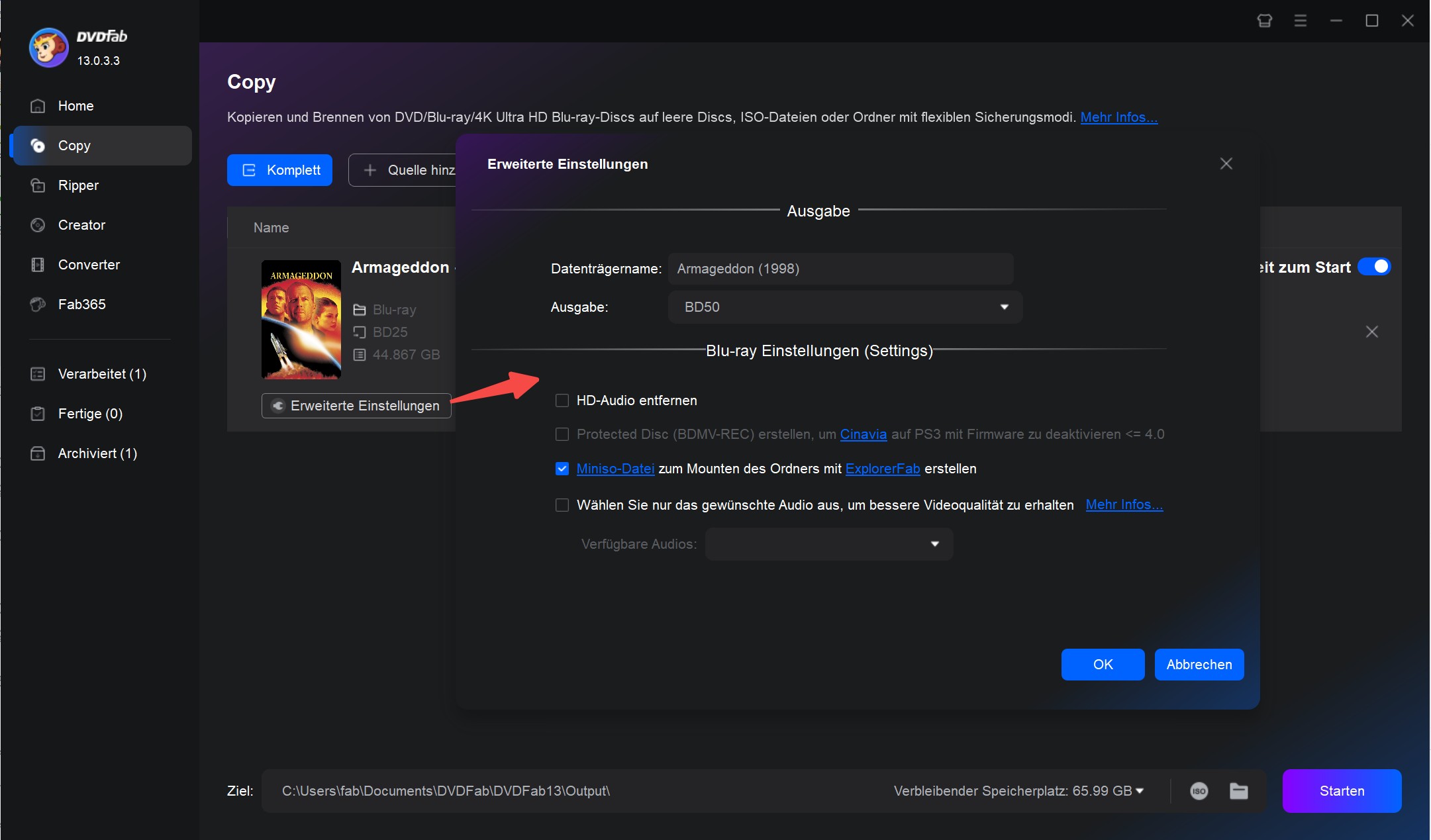Click the Archiviert archive icon

point(38,453)
